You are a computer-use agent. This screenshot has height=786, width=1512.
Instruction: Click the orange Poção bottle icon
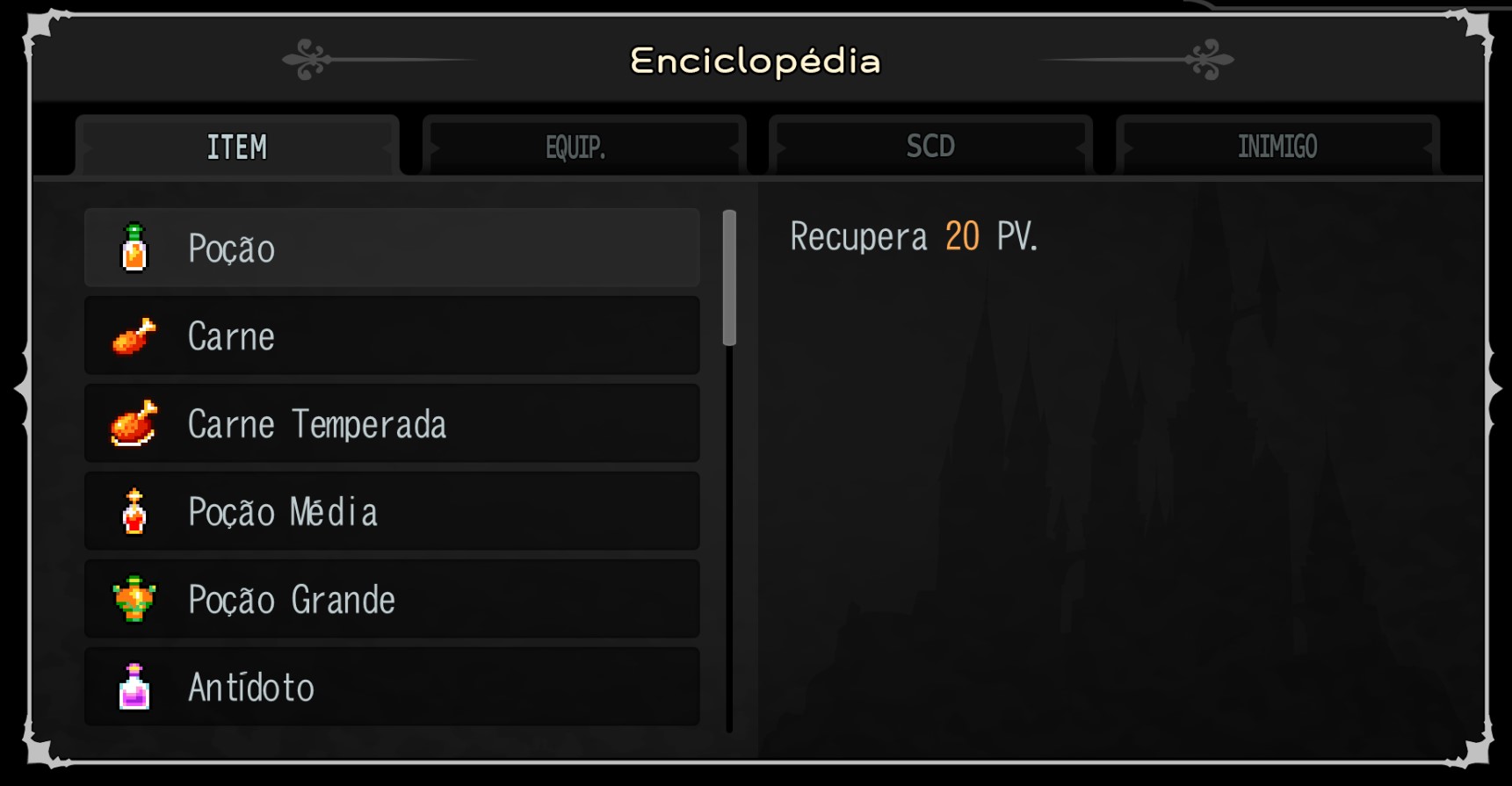[x=134, y=248]
